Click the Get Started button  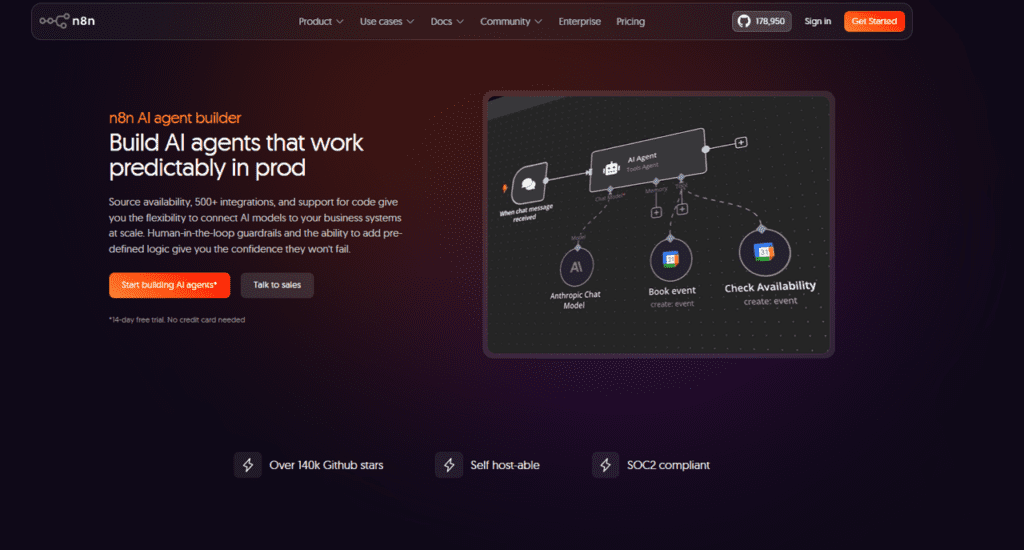(x=874, y=22)
